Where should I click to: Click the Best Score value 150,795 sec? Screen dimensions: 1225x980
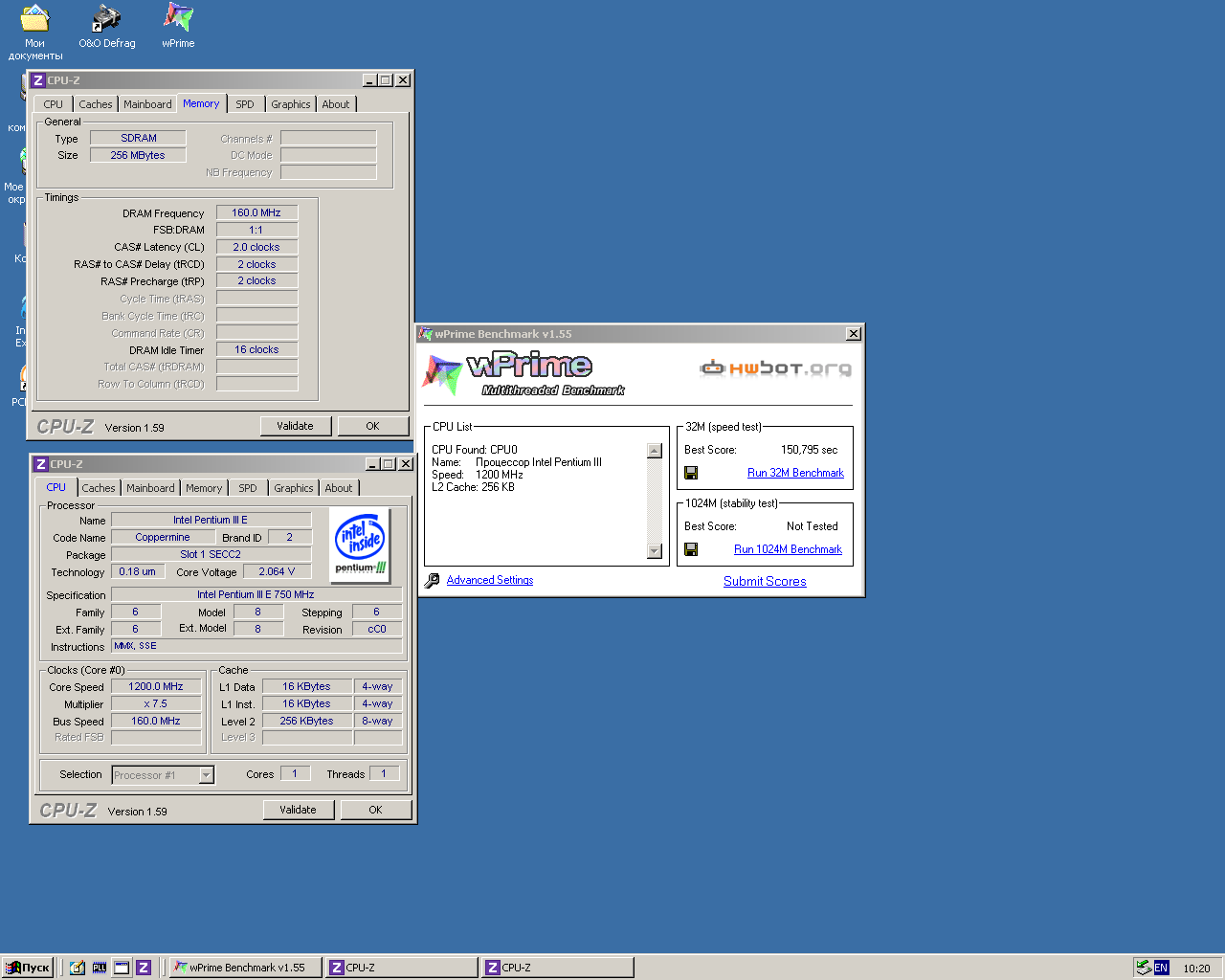click(809, 450)
